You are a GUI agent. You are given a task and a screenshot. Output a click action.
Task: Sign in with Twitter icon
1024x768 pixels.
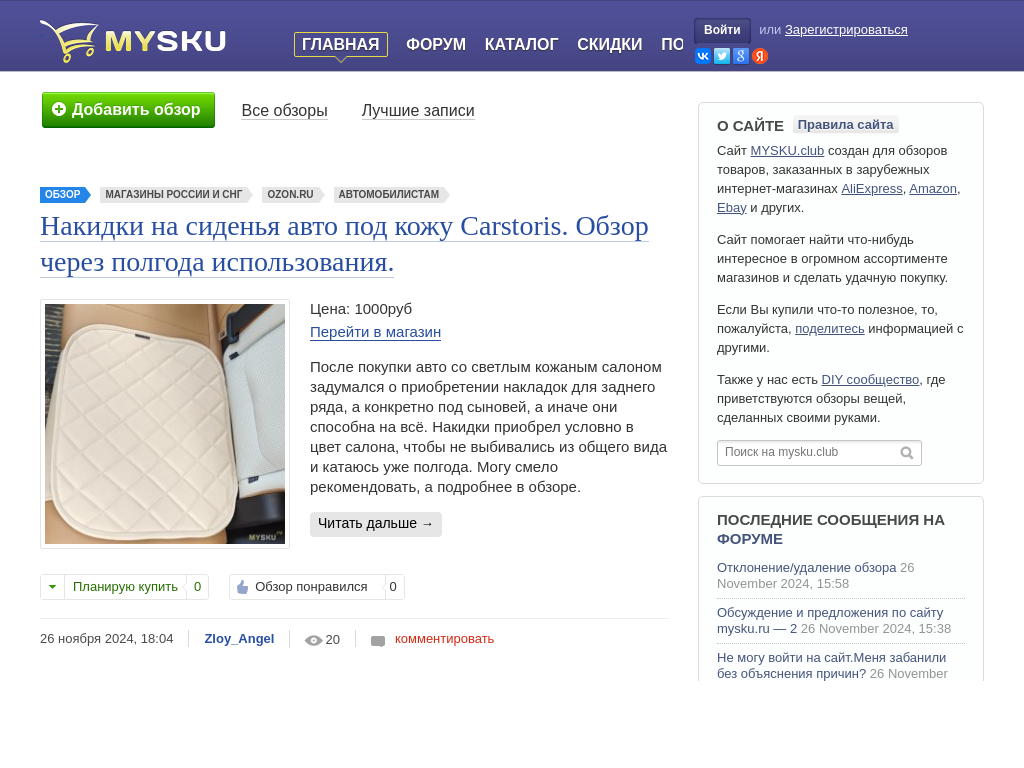coord(722,56)
